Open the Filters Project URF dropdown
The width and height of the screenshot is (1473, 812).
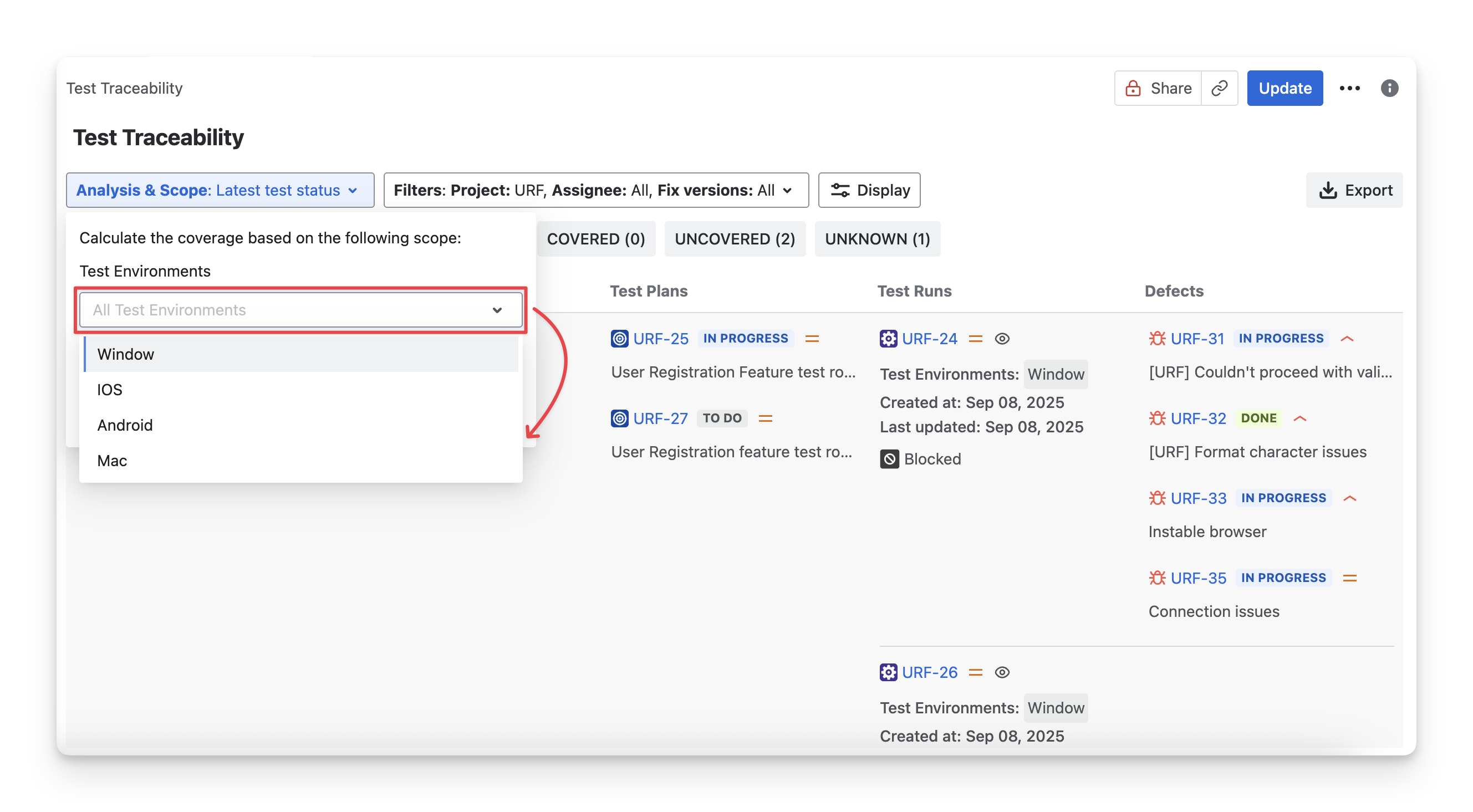[595, 191]
